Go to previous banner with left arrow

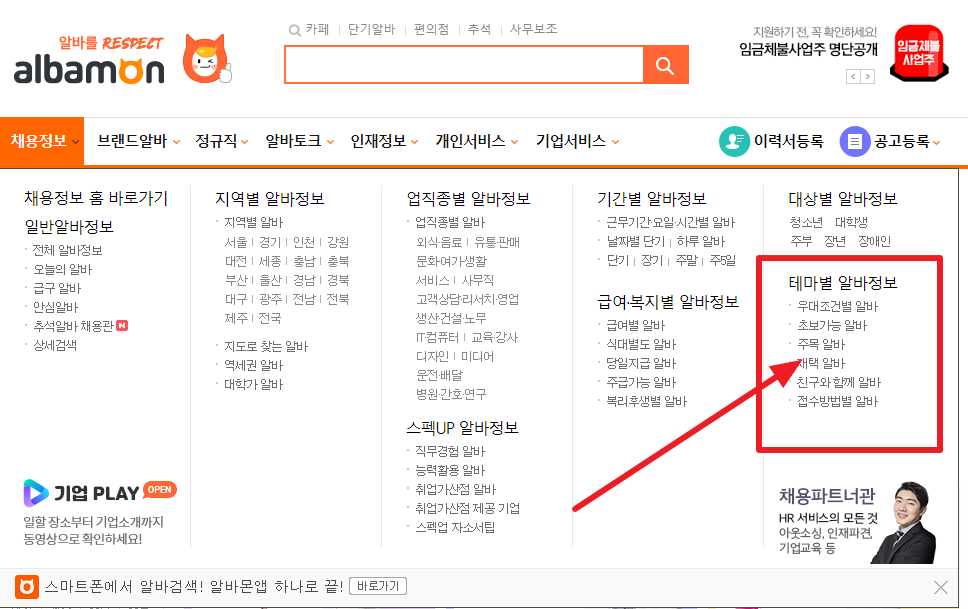[853, 77]
